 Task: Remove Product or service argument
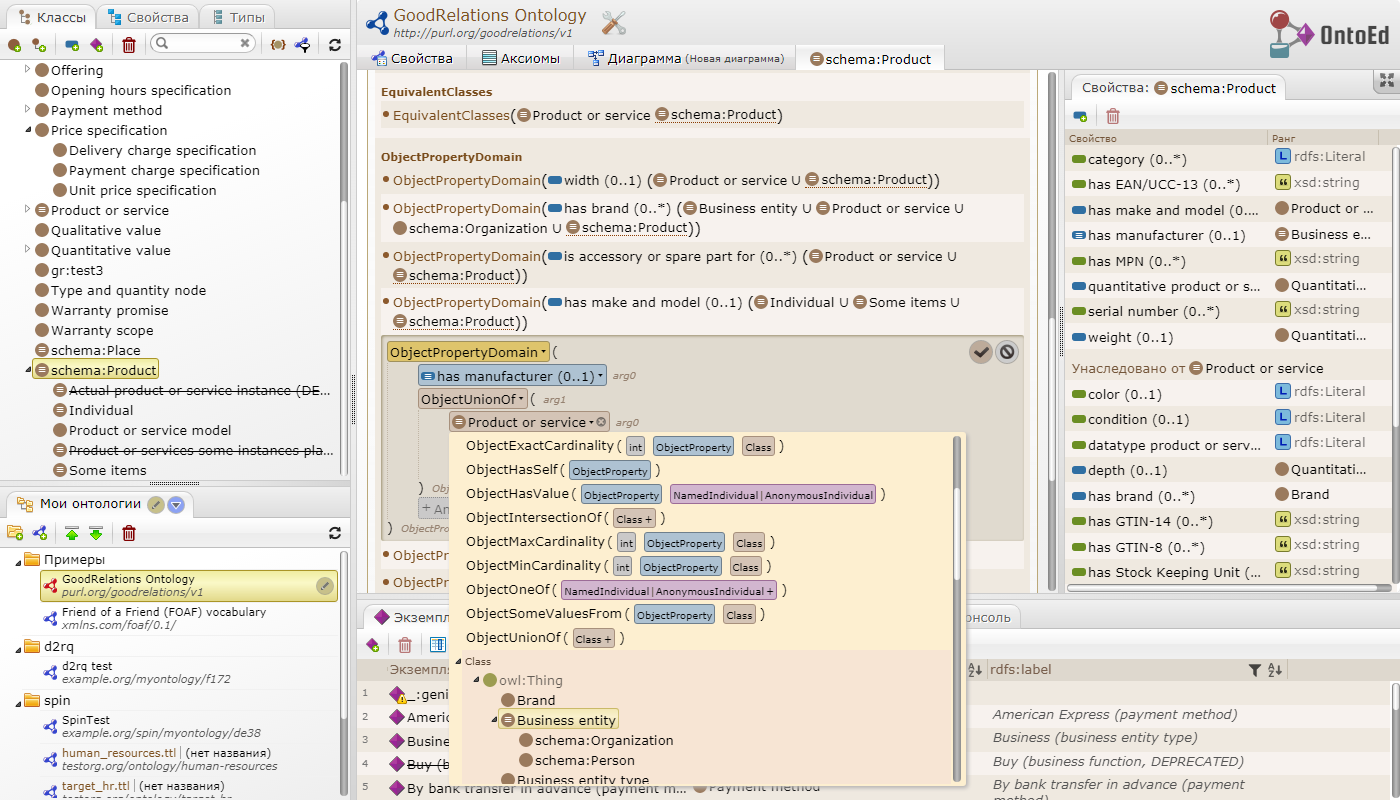pos(602,422)
